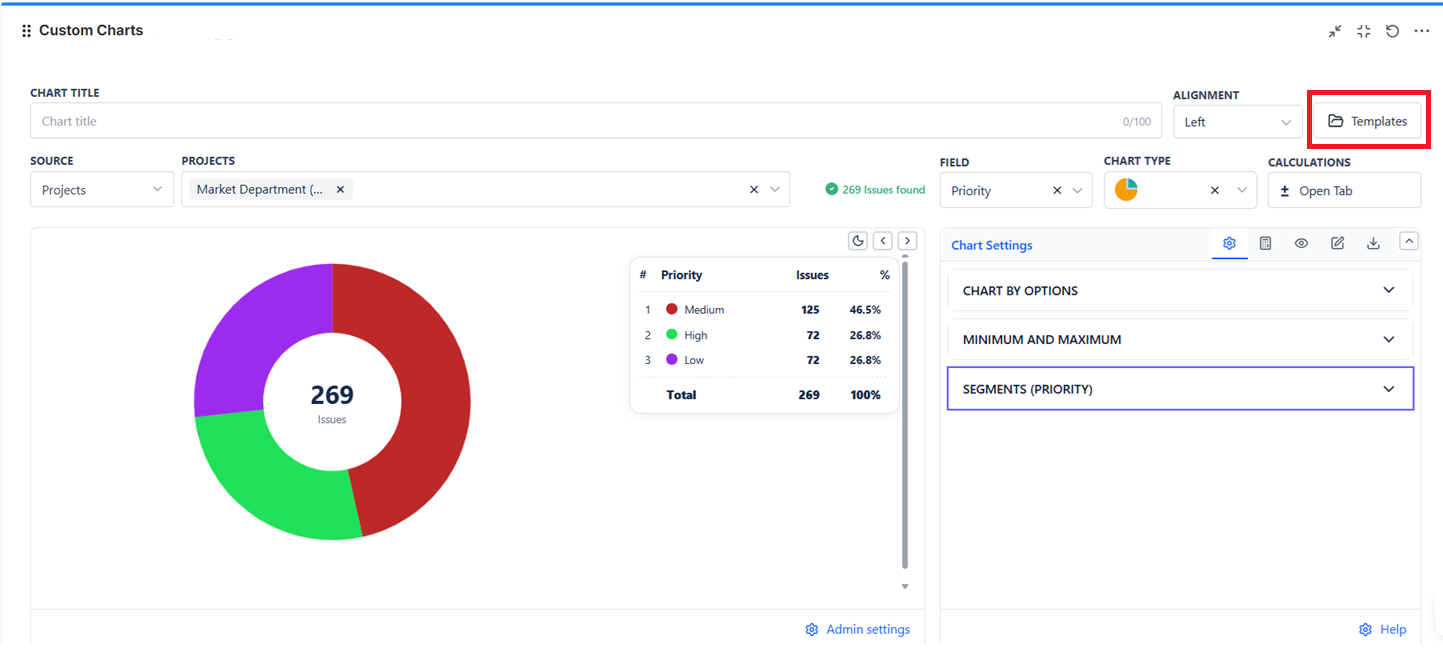Clear all selected projects

[x=754, y=189]
